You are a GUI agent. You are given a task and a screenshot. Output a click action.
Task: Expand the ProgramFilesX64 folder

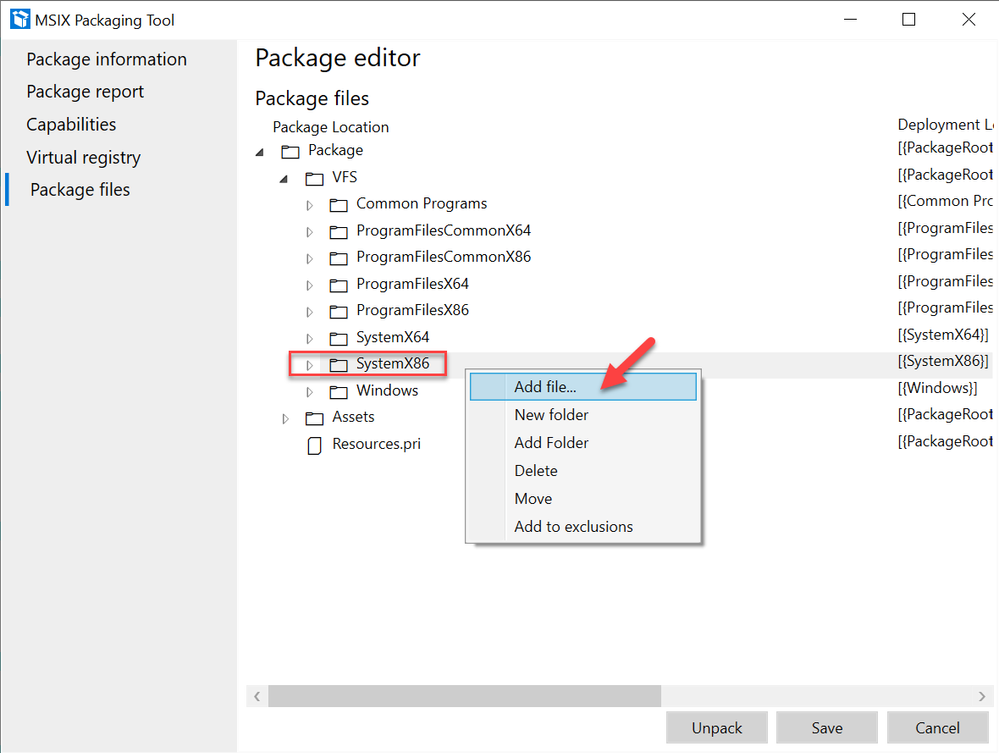[x=310, y=285]
